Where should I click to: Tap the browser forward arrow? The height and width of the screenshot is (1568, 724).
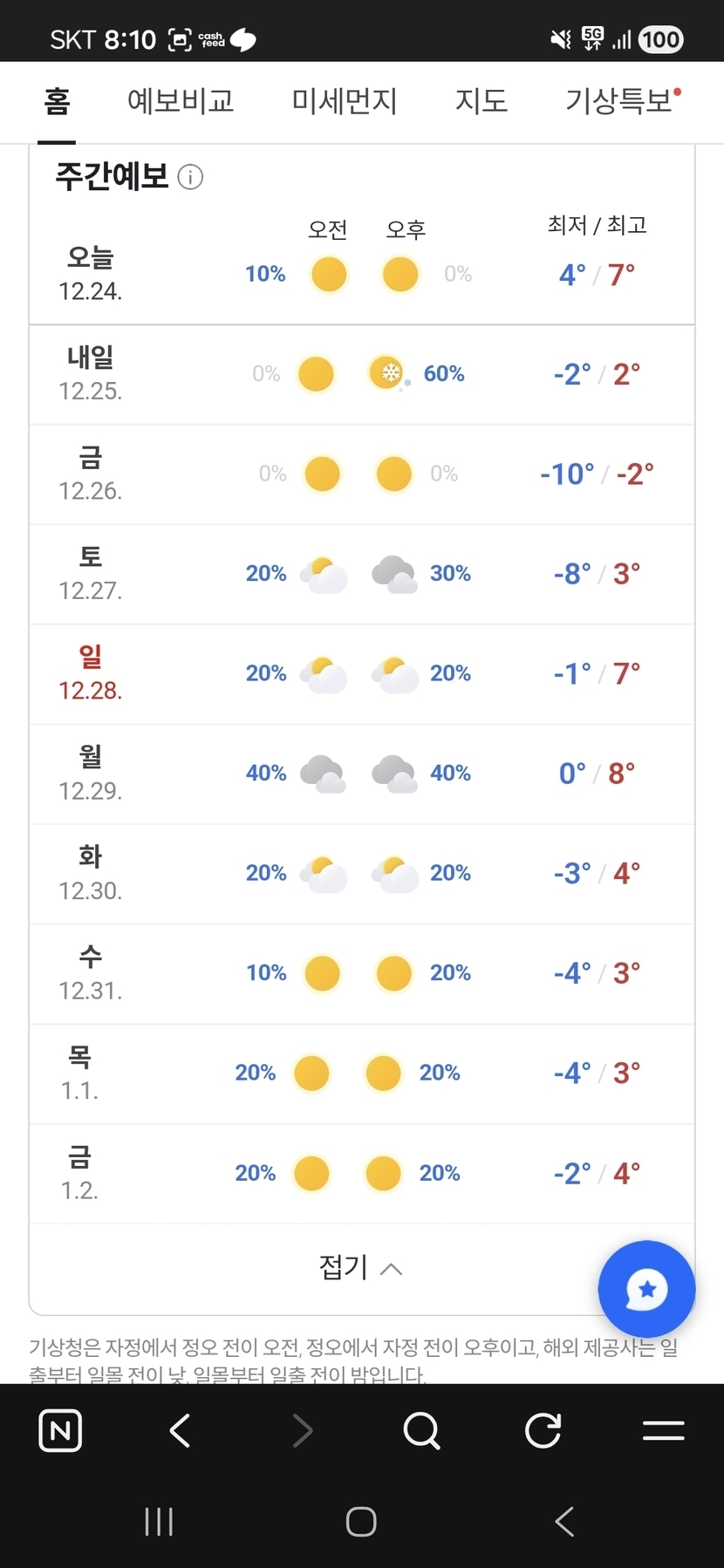click(302, 1430)
